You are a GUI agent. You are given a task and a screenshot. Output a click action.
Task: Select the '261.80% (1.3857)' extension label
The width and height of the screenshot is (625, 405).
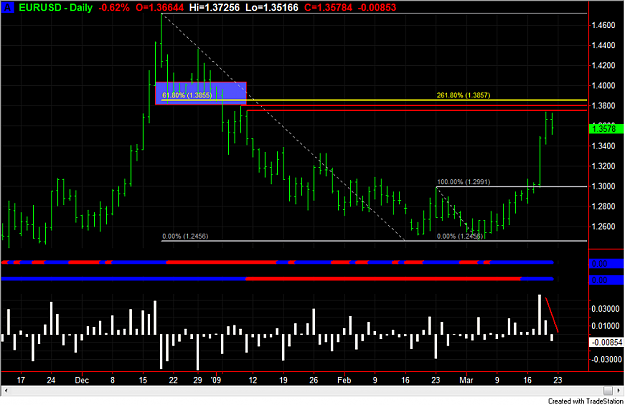point(463,95)
